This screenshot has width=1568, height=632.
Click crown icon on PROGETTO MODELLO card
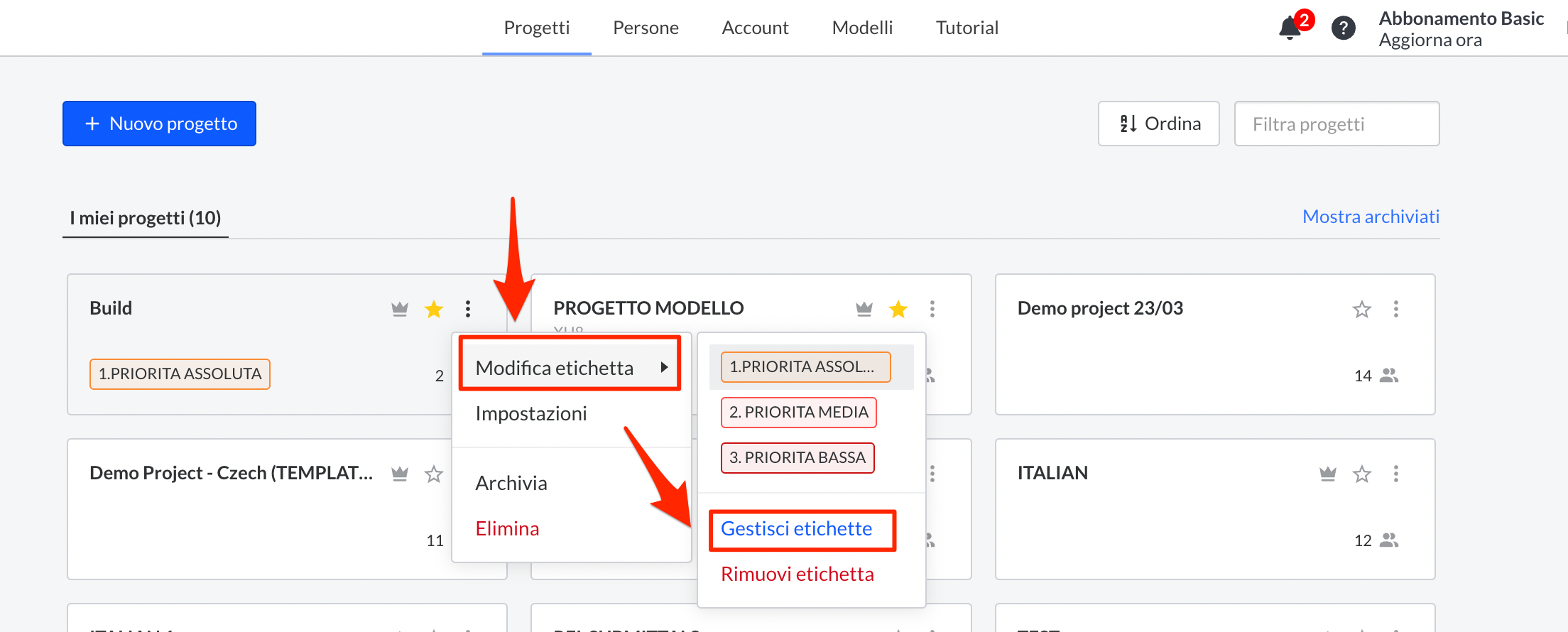click(x=864, y=309)
